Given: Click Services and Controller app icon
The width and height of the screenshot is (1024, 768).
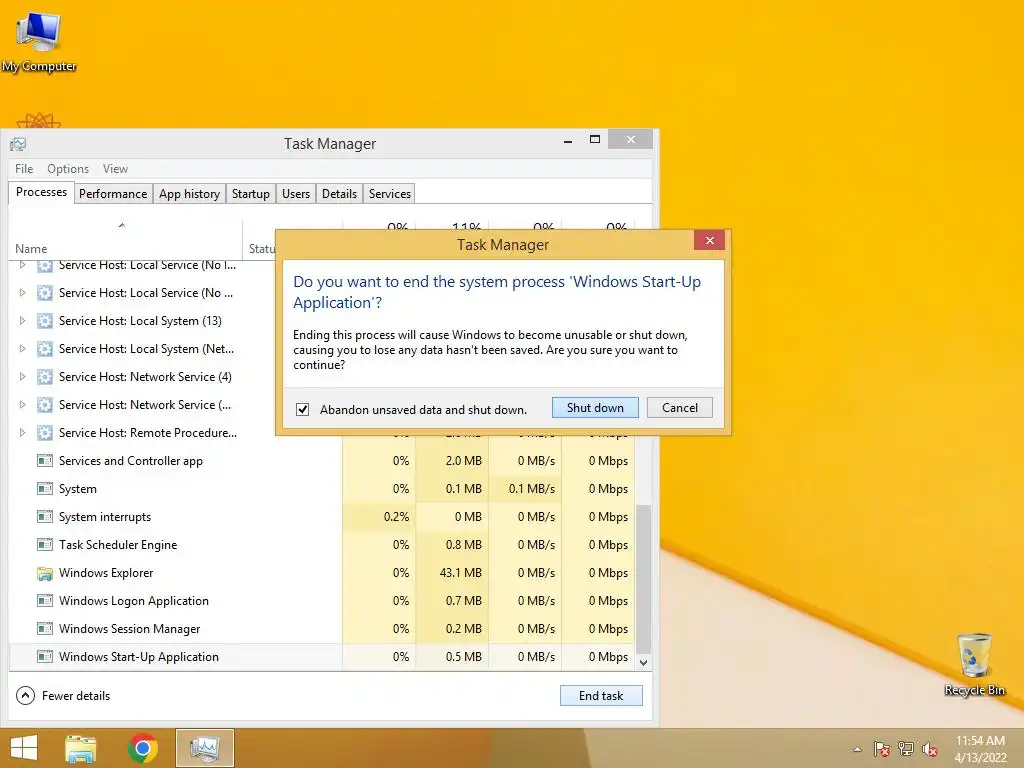Looking at the screenshot, I should pos(44,461).
